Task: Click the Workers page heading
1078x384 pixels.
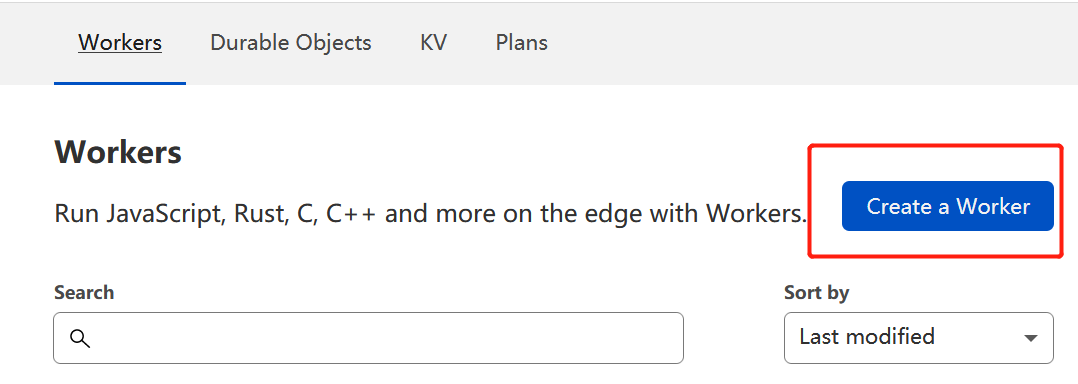Action: click(118, 153)
